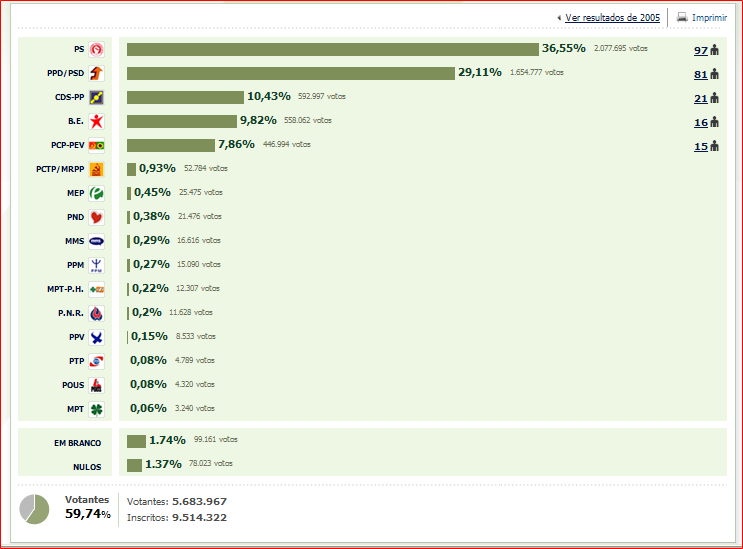Open PCP-PEV 15 deputies link
Screen dimensions: 743x549
coord(701,146)
